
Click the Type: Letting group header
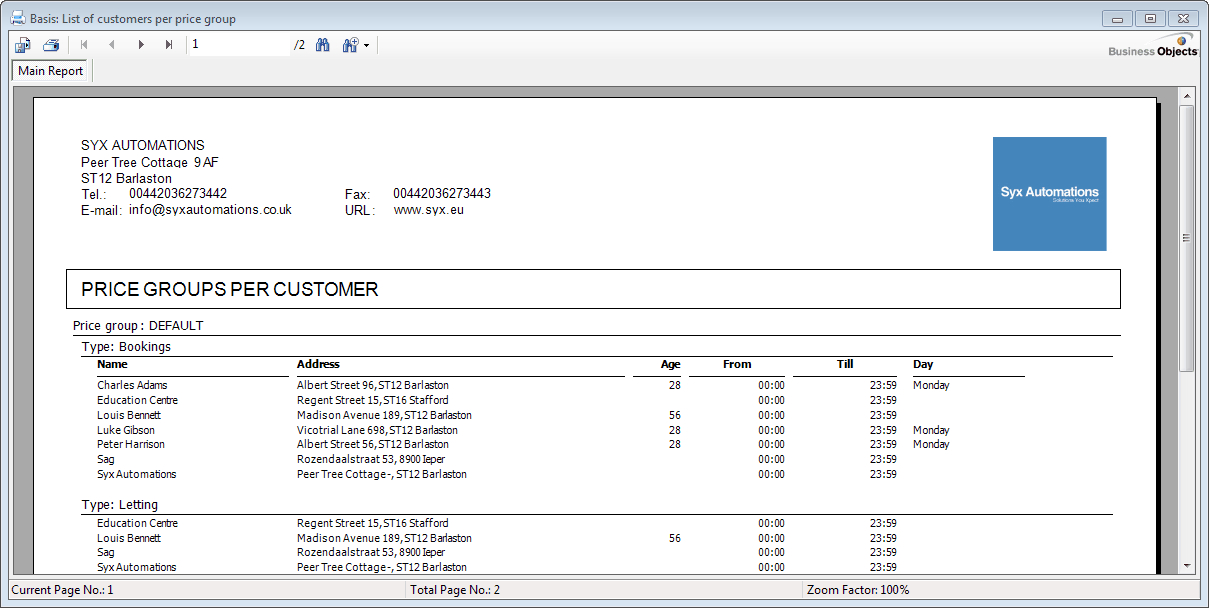coord(119,505)
